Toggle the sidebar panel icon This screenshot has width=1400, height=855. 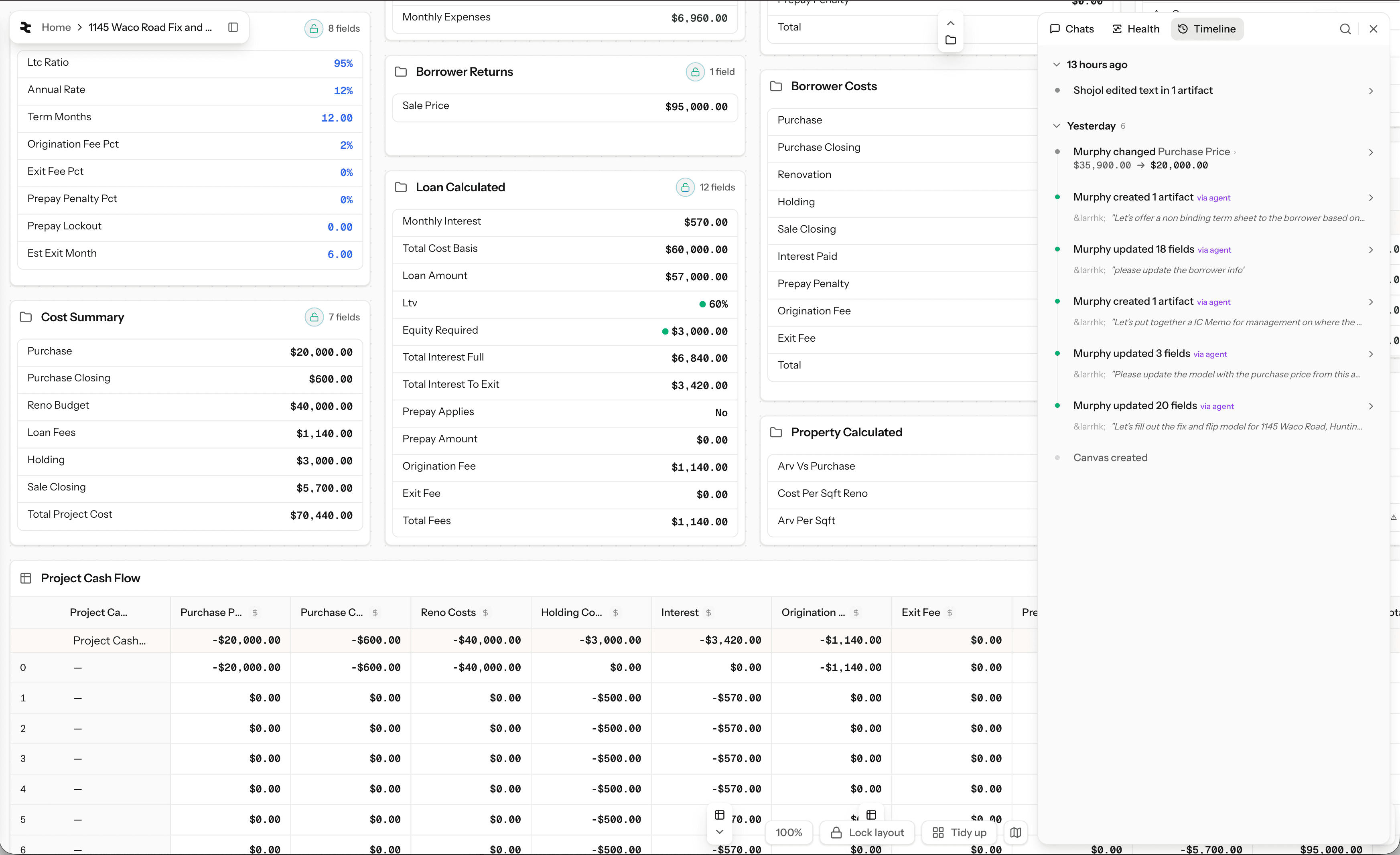233,27
